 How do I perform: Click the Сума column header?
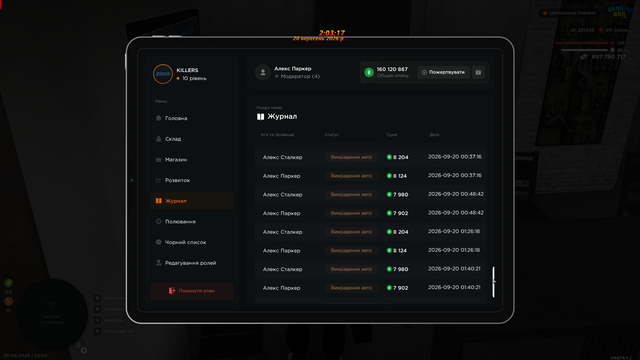[392, 135]
